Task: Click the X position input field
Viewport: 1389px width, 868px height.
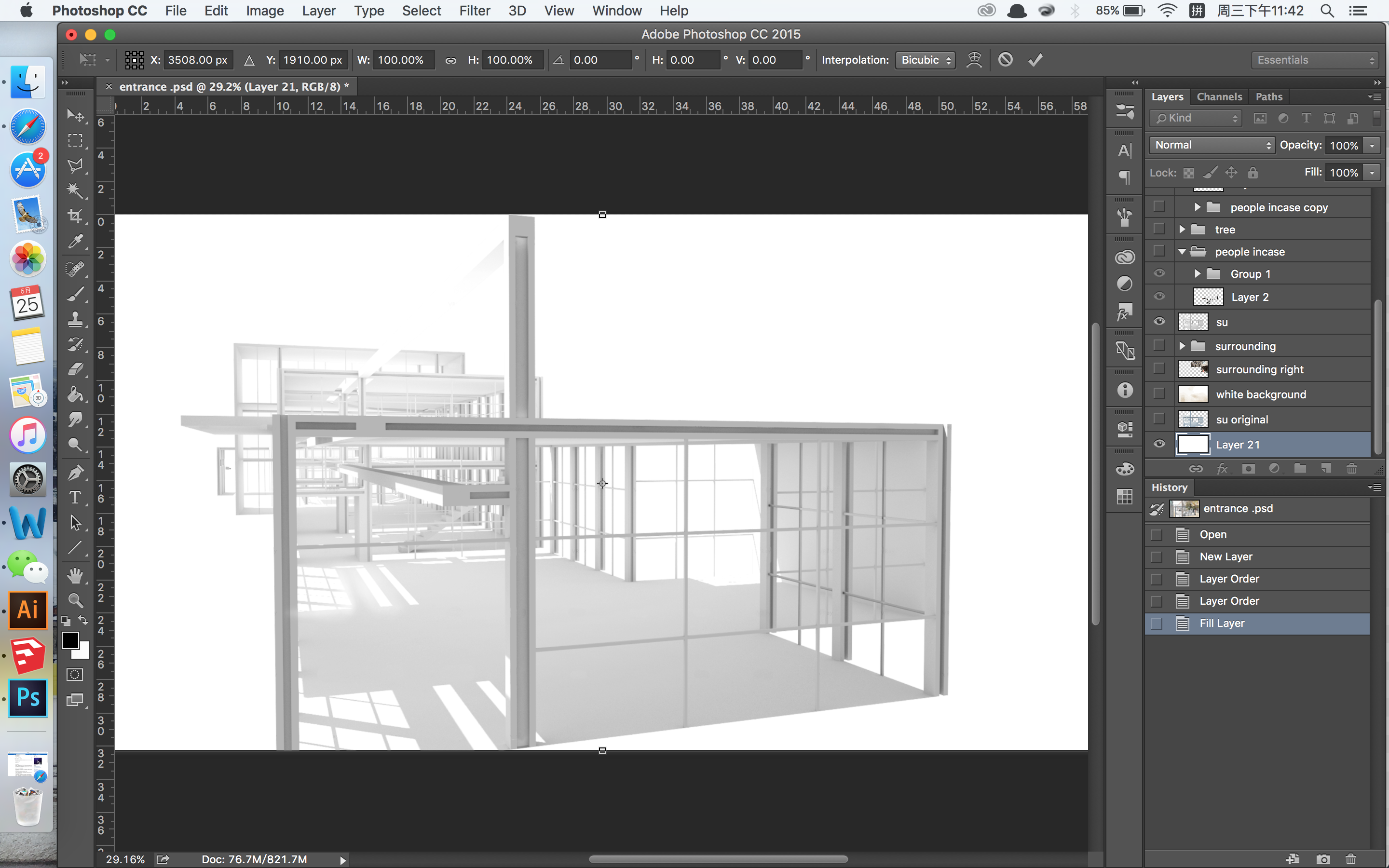Action: click(x=198, y=60)
